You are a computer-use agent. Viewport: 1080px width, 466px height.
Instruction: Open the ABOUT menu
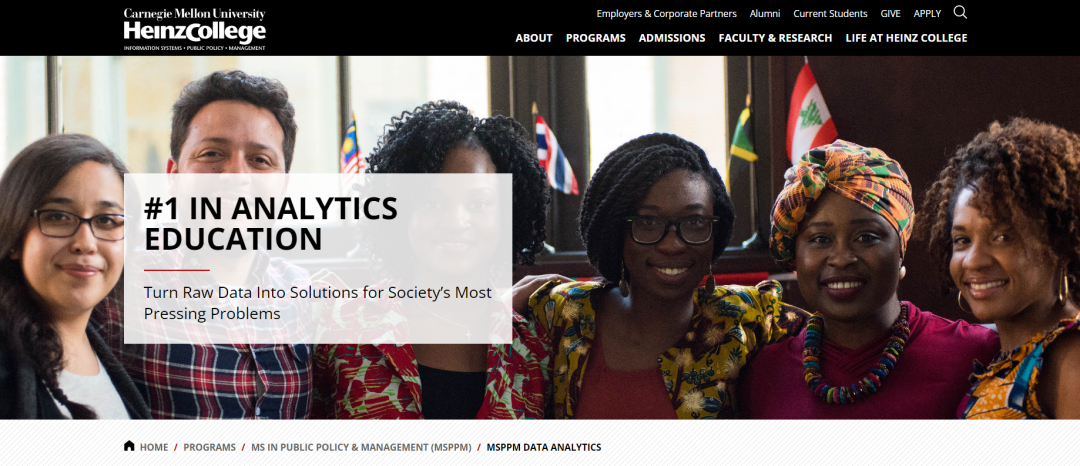[534, 38]
